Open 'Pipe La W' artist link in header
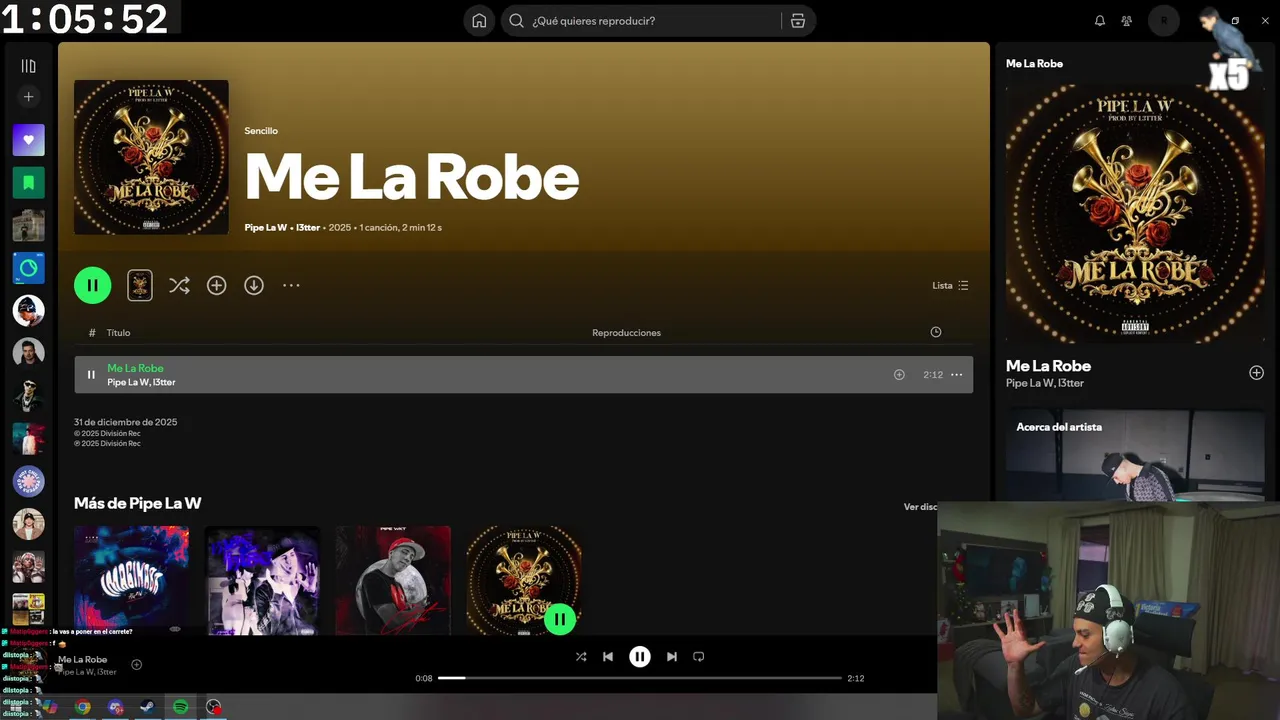The width and height of the screenshot is (1280, 720). [x=266, y=228]
